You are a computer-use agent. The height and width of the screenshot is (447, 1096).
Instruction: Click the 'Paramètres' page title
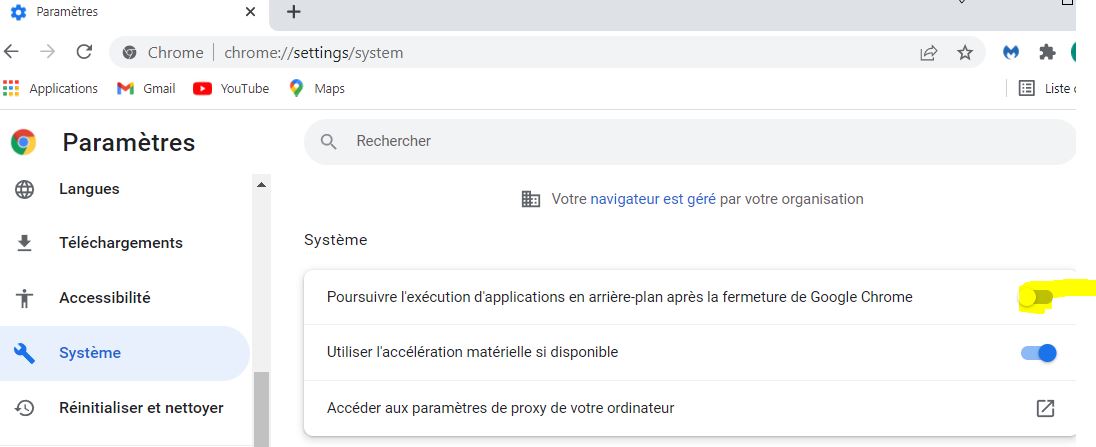pos(129,142)
